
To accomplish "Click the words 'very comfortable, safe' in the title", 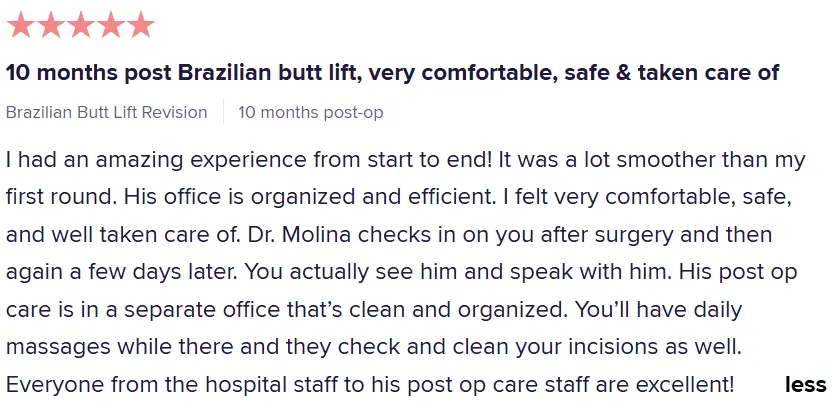I will click(x=462, y=73).
